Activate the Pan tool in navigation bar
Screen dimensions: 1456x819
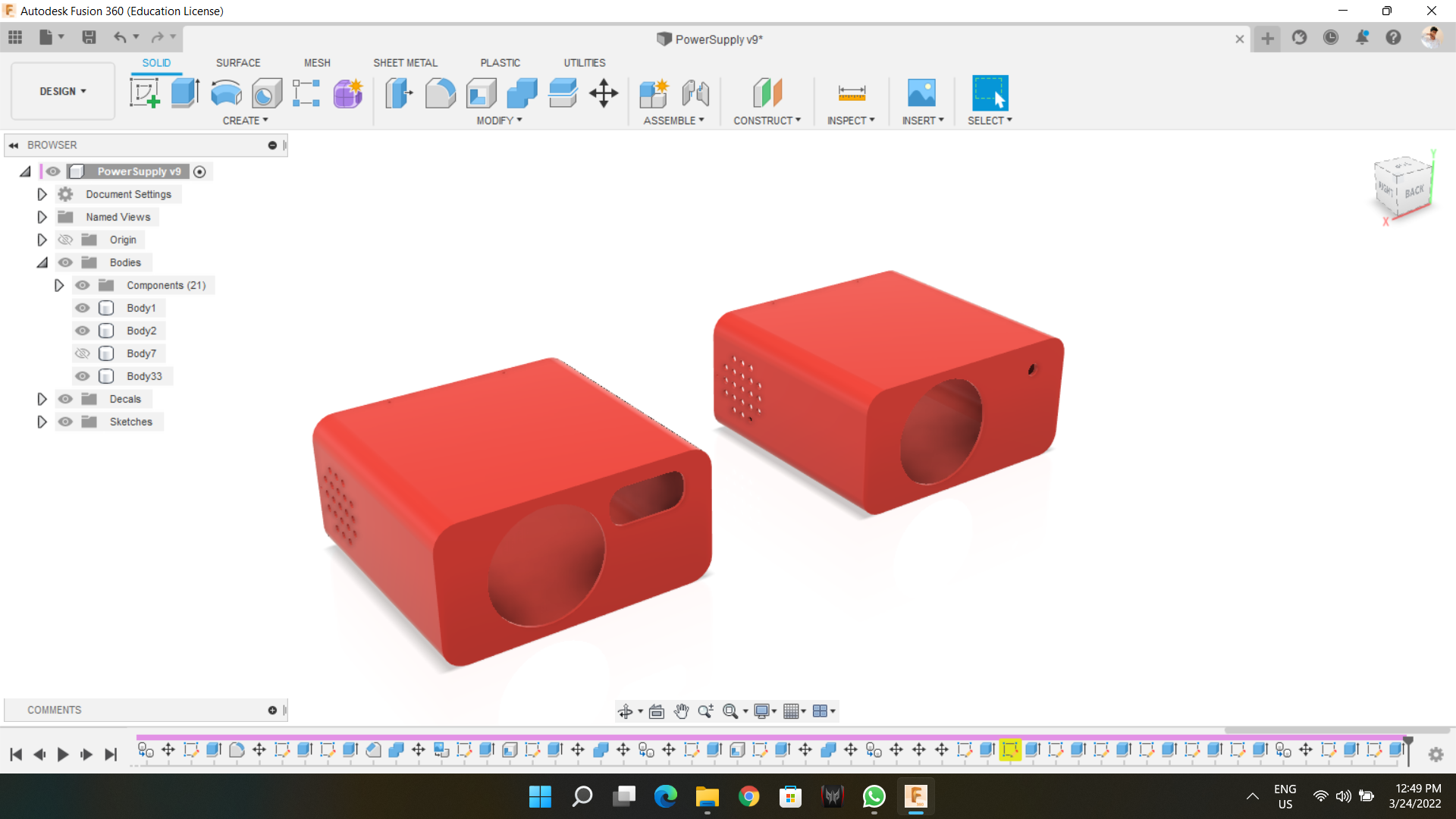(x=681, y=711)
